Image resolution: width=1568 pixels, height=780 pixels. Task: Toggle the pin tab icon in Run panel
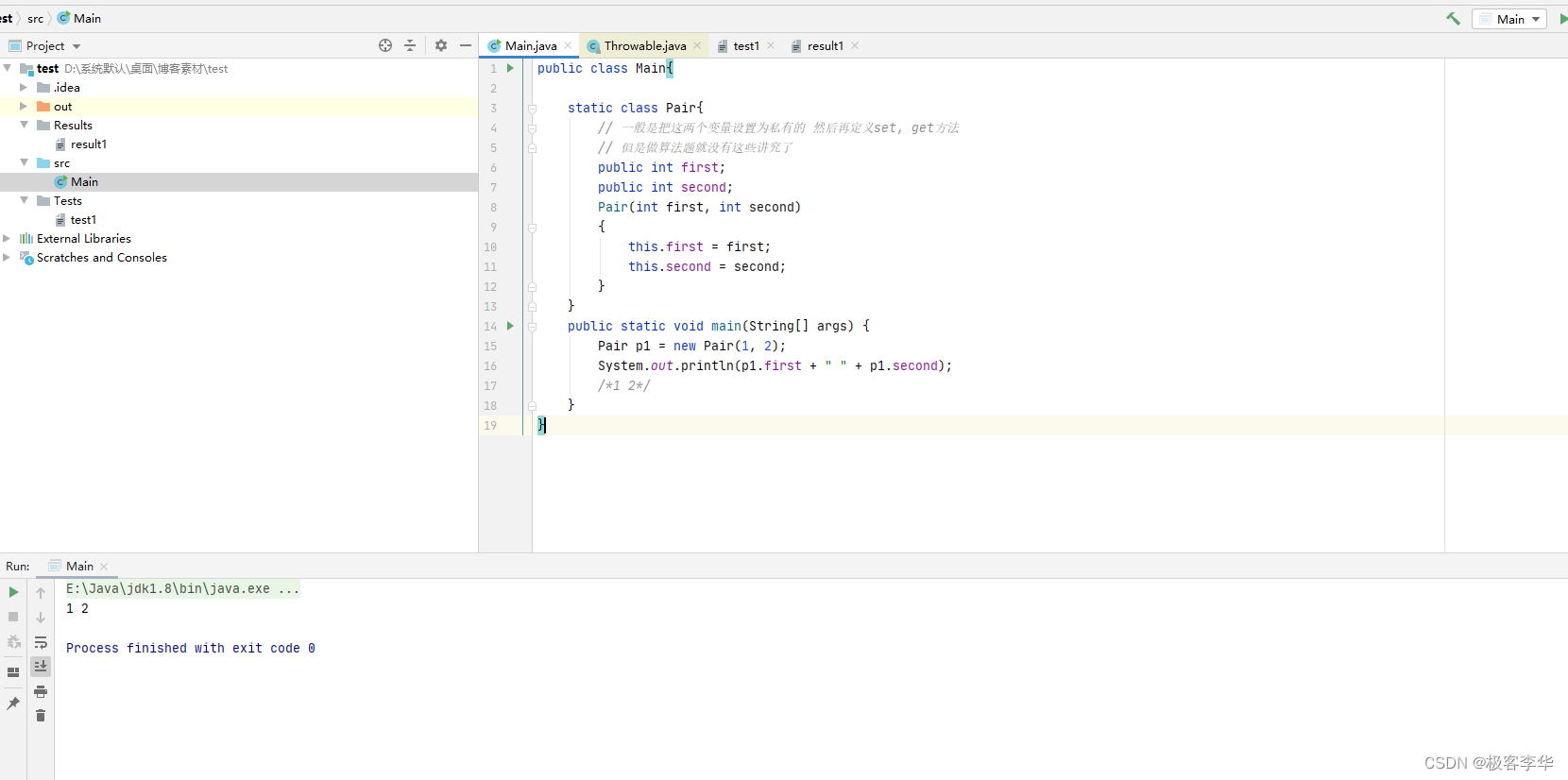click(x=13, y=704)
